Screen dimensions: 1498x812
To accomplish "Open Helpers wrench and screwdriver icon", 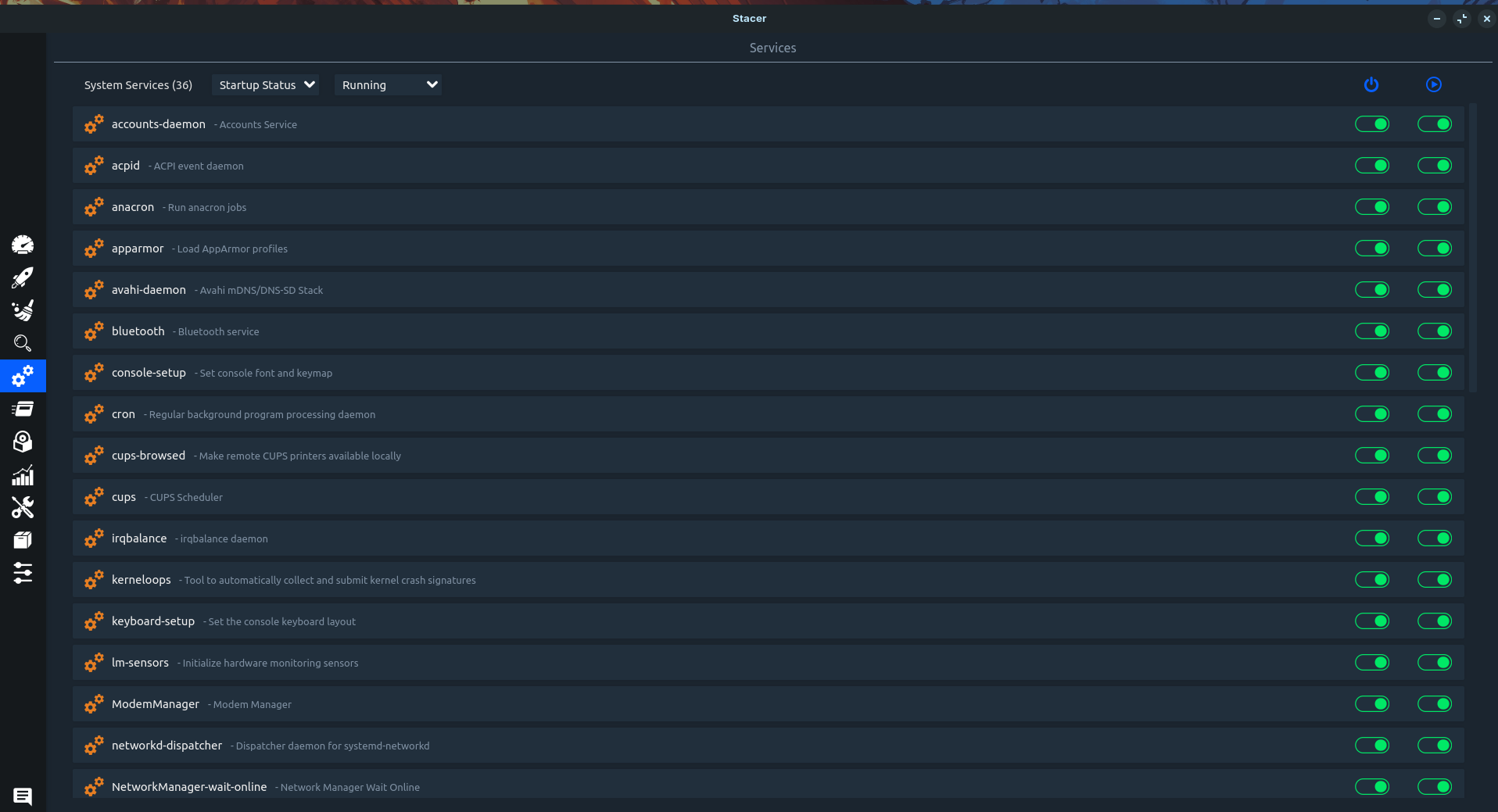I will point(23,507).
